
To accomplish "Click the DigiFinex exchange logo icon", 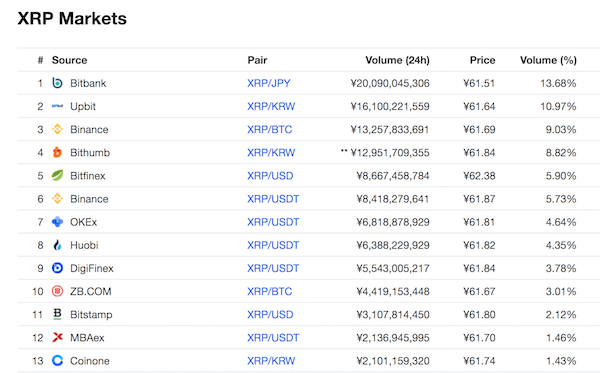I will [x=57, y=268].
